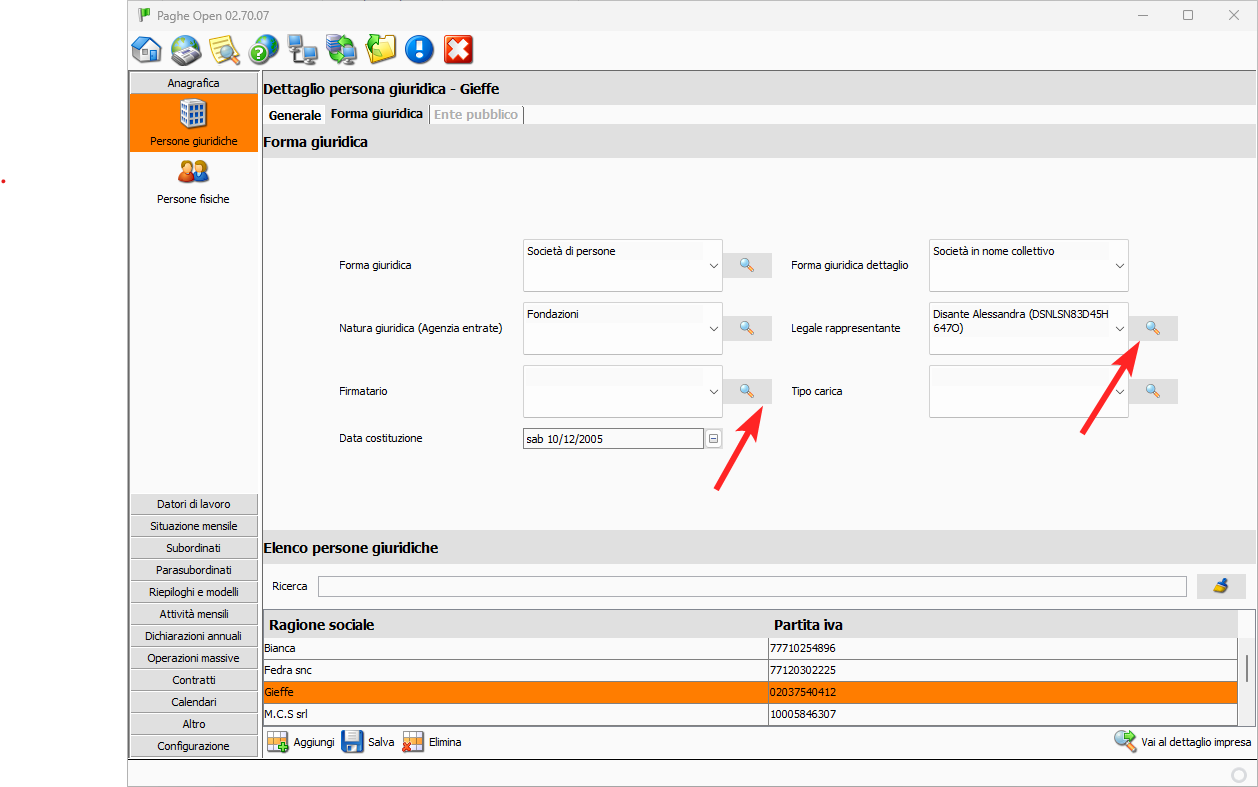Open the globe help question mark icon

[264, 49]
